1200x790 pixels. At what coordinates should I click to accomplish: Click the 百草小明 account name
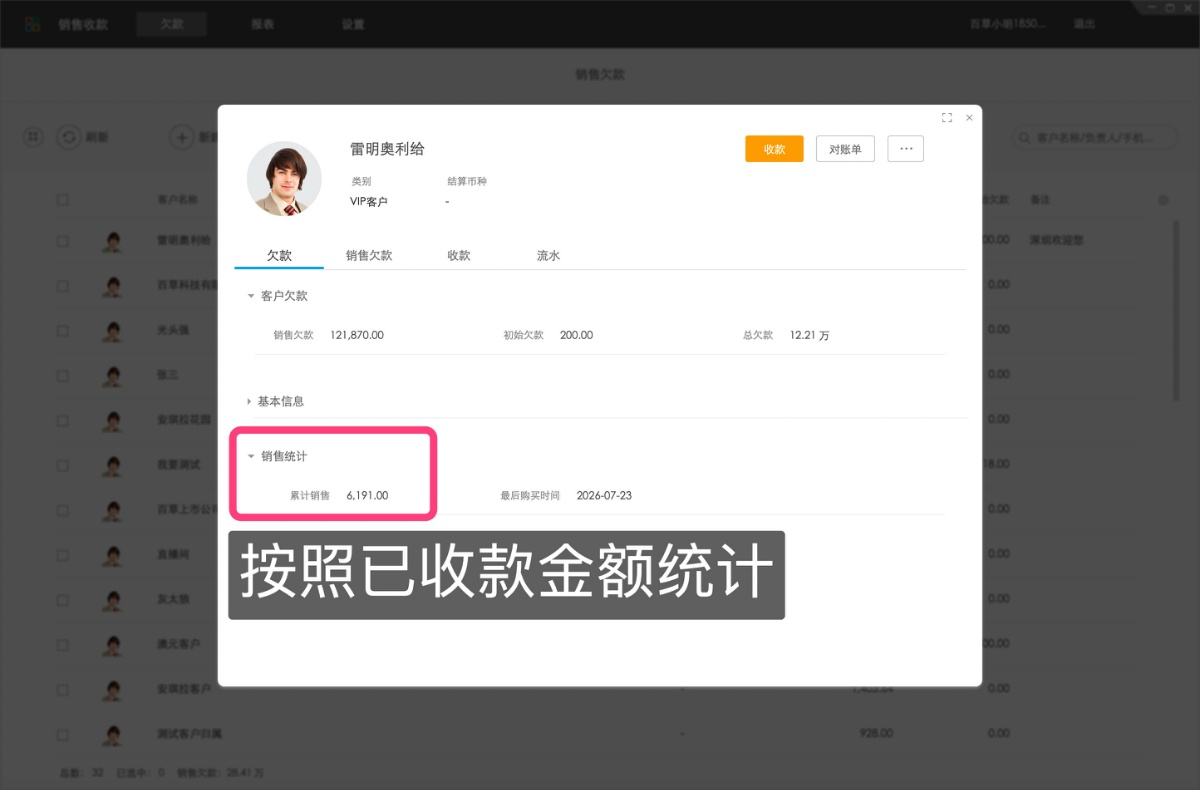coord(1008,24)
